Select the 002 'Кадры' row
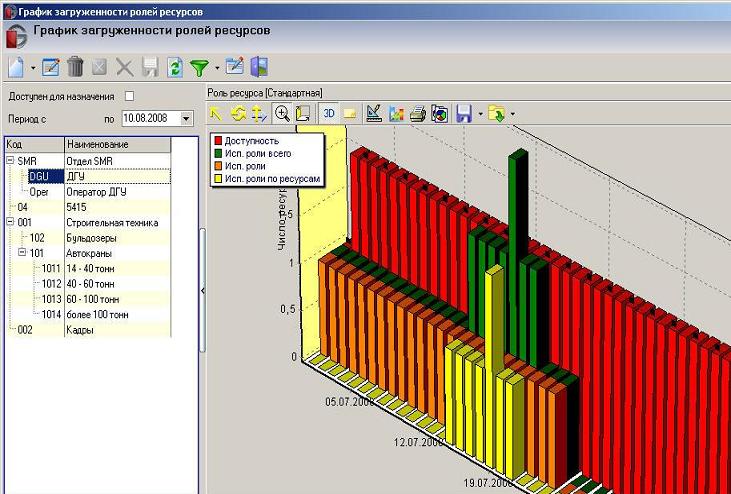The width and height of the screenshot is (731, 494). [x=88, y=330]
